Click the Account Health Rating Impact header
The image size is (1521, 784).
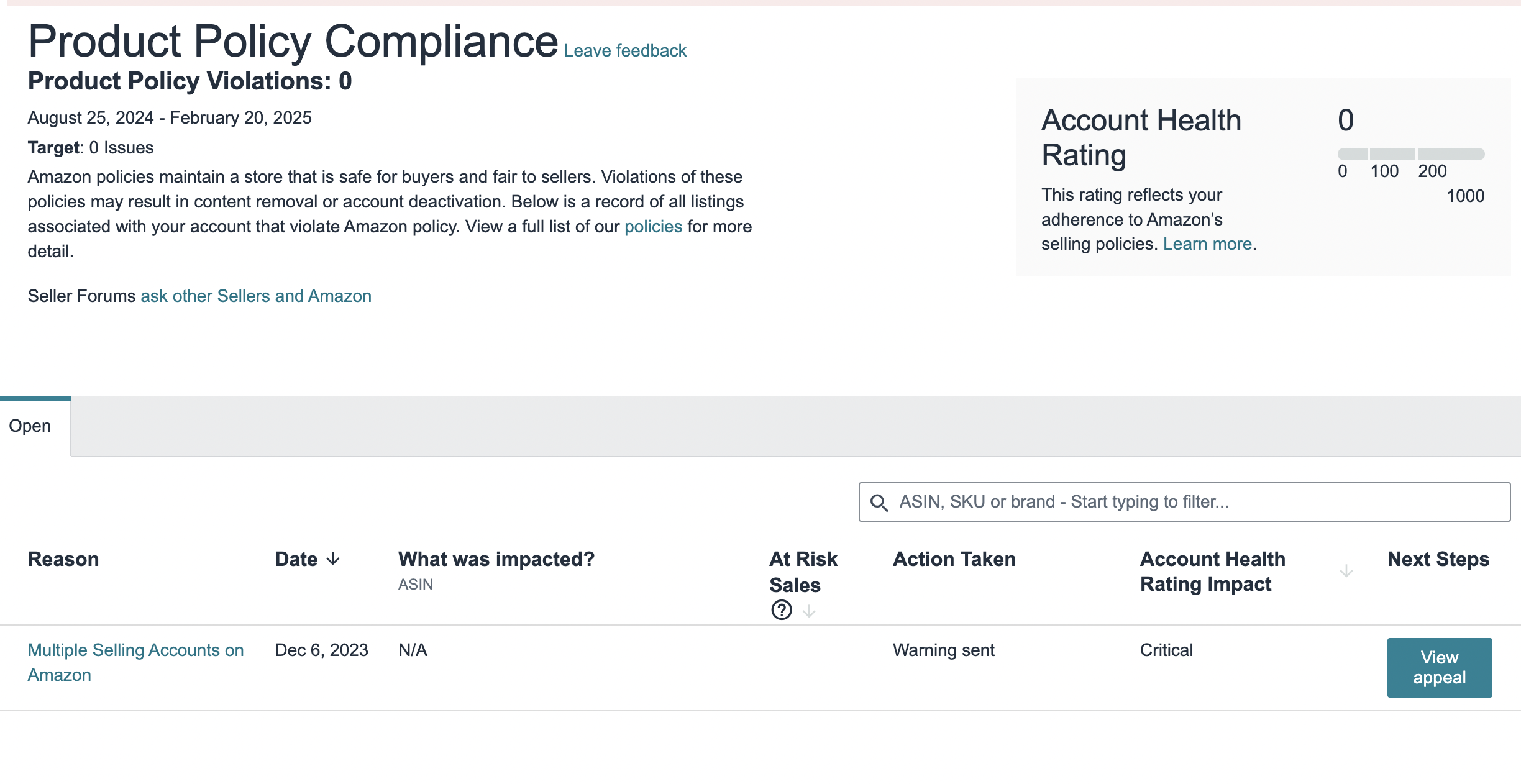tap(1212, 572)
